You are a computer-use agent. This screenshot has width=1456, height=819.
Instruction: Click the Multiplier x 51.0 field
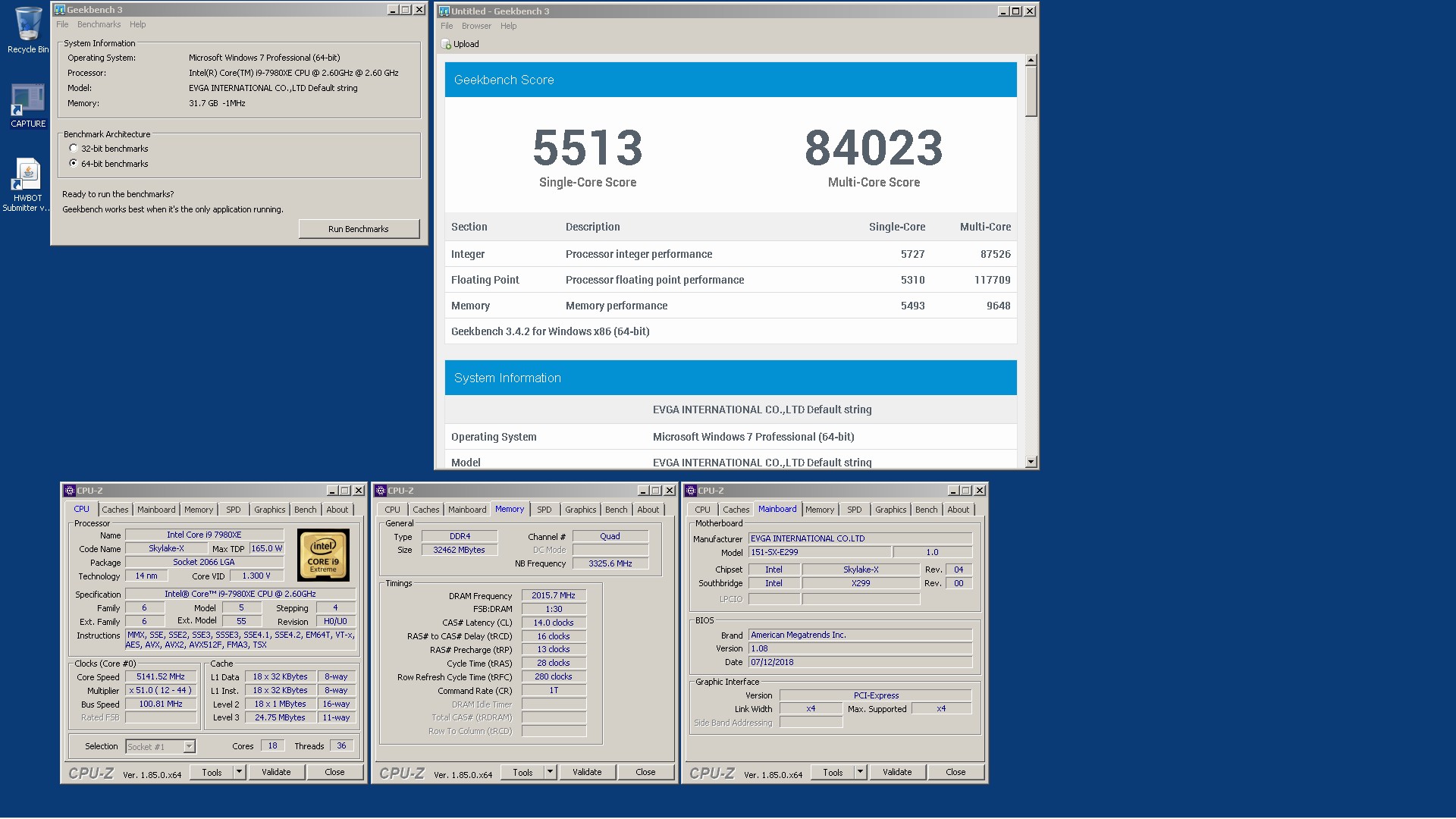click(161, 691)
